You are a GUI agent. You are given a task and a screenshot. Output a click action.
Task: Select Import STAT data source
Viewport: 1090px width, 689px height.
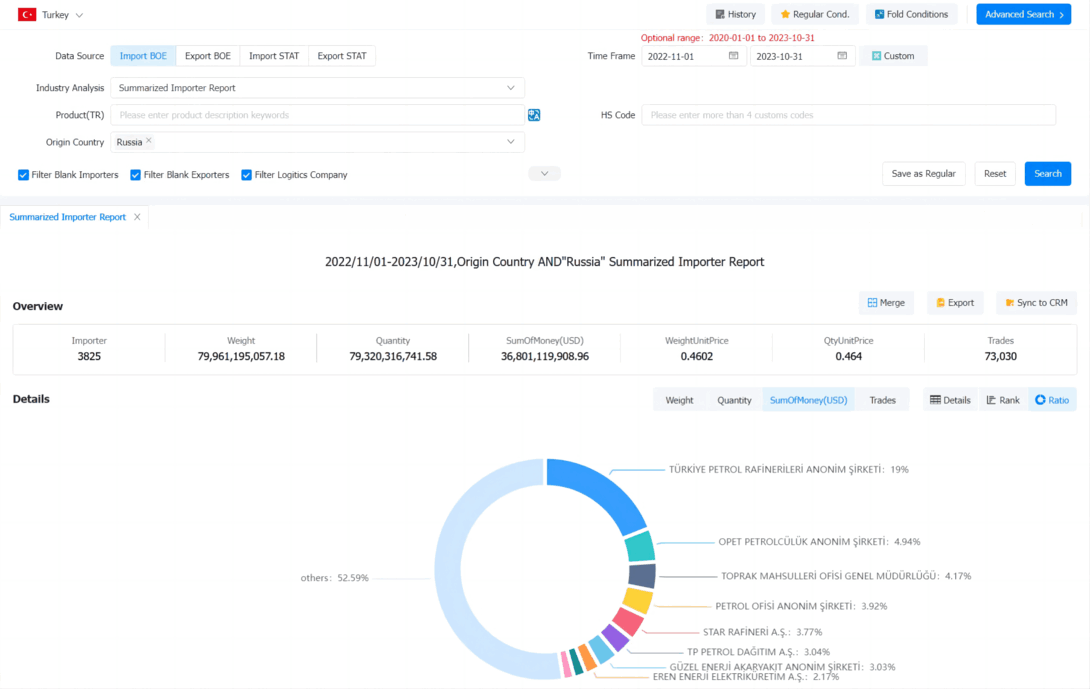click(x=274, y=56)
